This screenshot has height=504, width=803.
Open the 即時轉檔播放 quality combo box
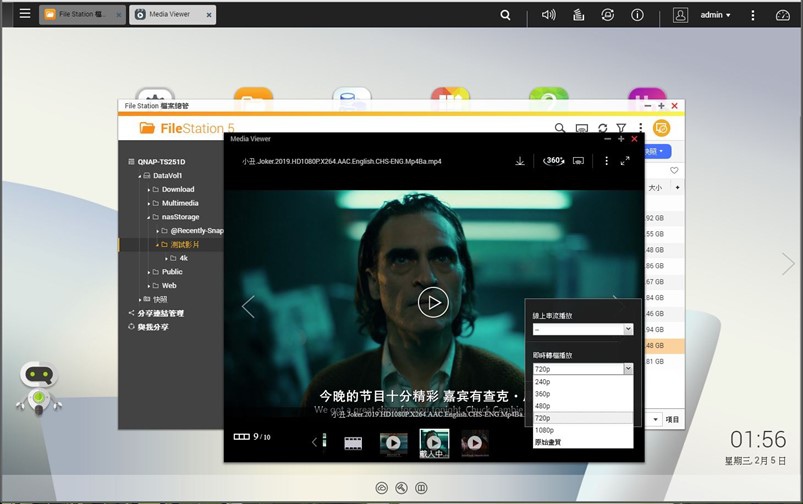pyautogui.click(x=583, y=369)
